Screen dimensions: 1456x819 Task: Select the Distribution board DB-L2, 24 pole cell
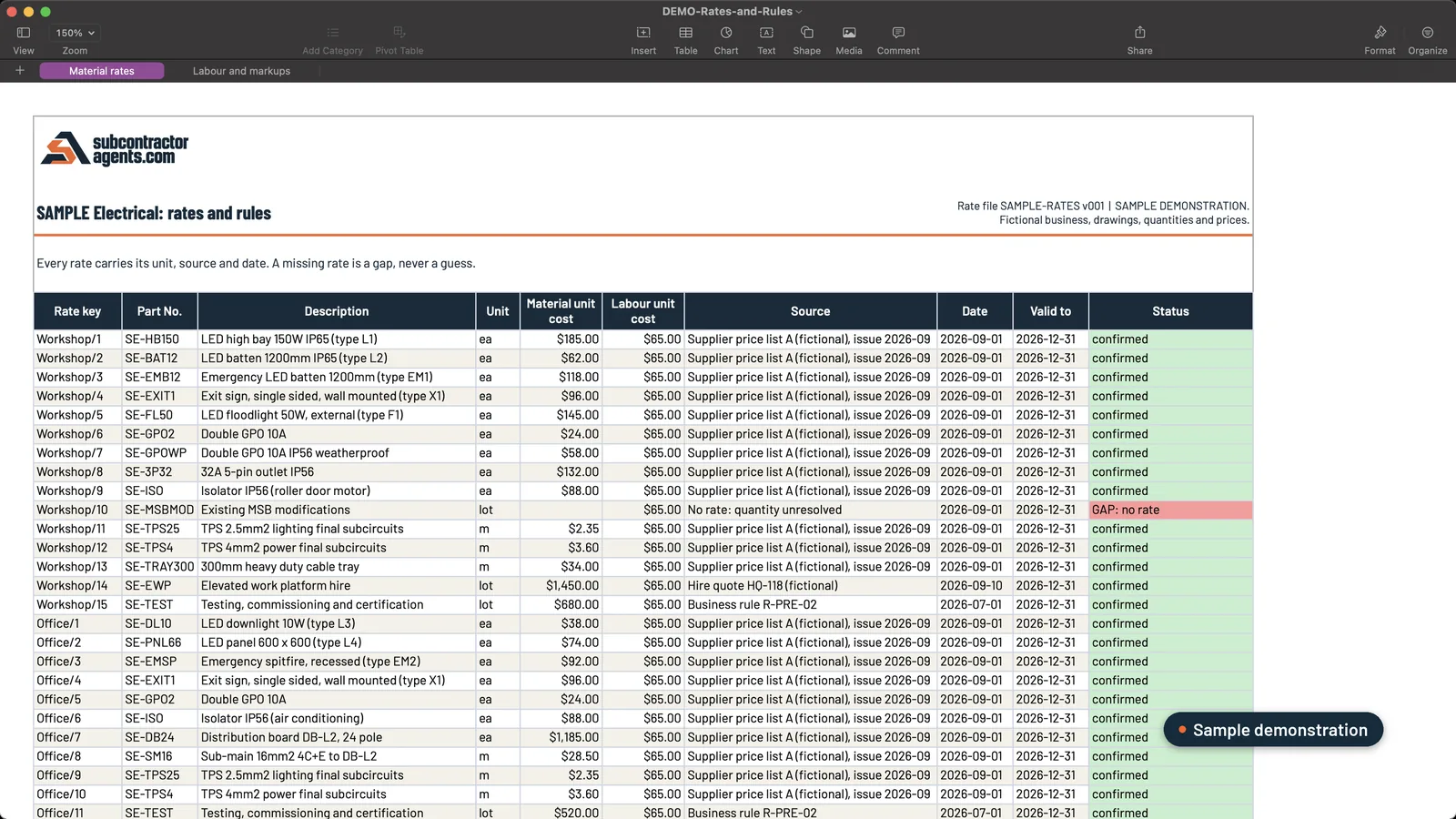pyautogui.click(x=337, y=737)
